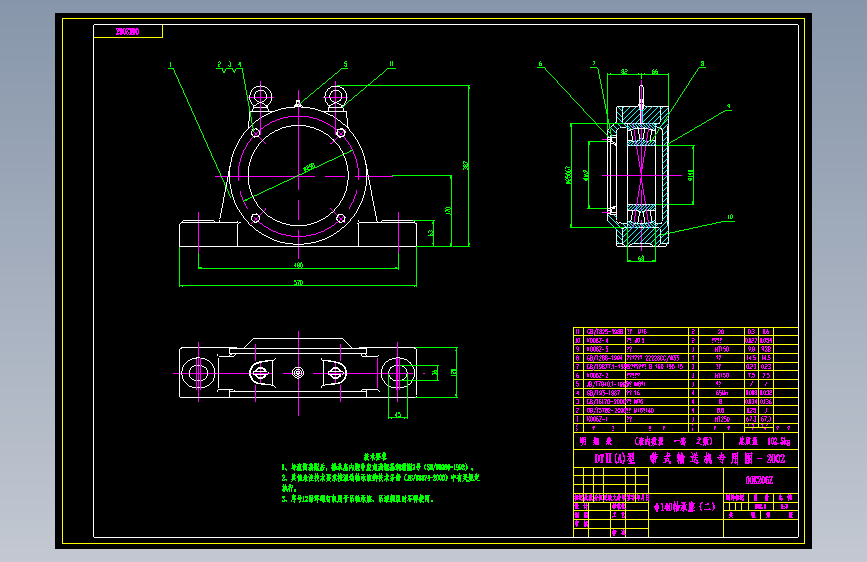Click balloon number 5 above the housing

[x=346, y=64]
